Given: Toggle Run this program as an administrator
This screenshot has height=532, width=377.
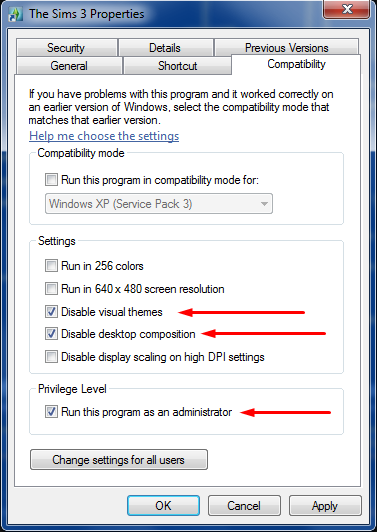Looking at the screenshot, I should click(x=51, y=412).
